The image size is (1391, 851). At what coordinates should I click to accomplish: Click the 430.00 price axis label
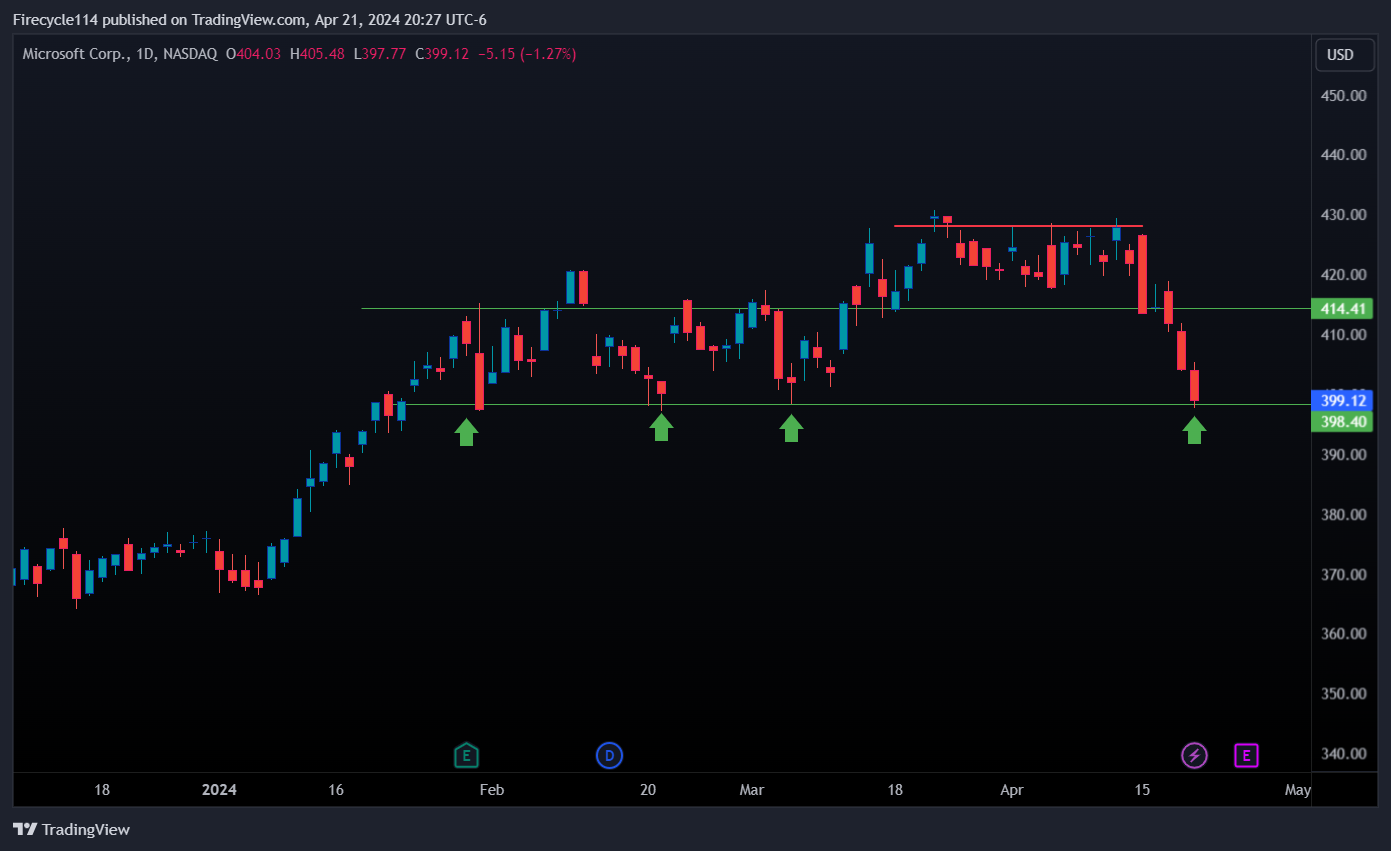[1343, 215]
